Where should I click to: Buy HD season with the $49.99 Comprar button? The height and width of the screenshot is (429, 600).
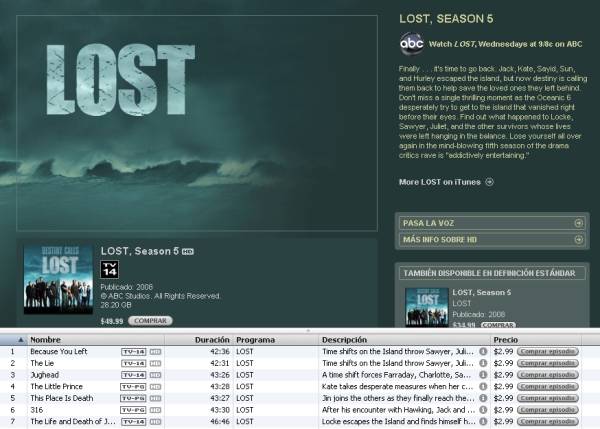150,321
